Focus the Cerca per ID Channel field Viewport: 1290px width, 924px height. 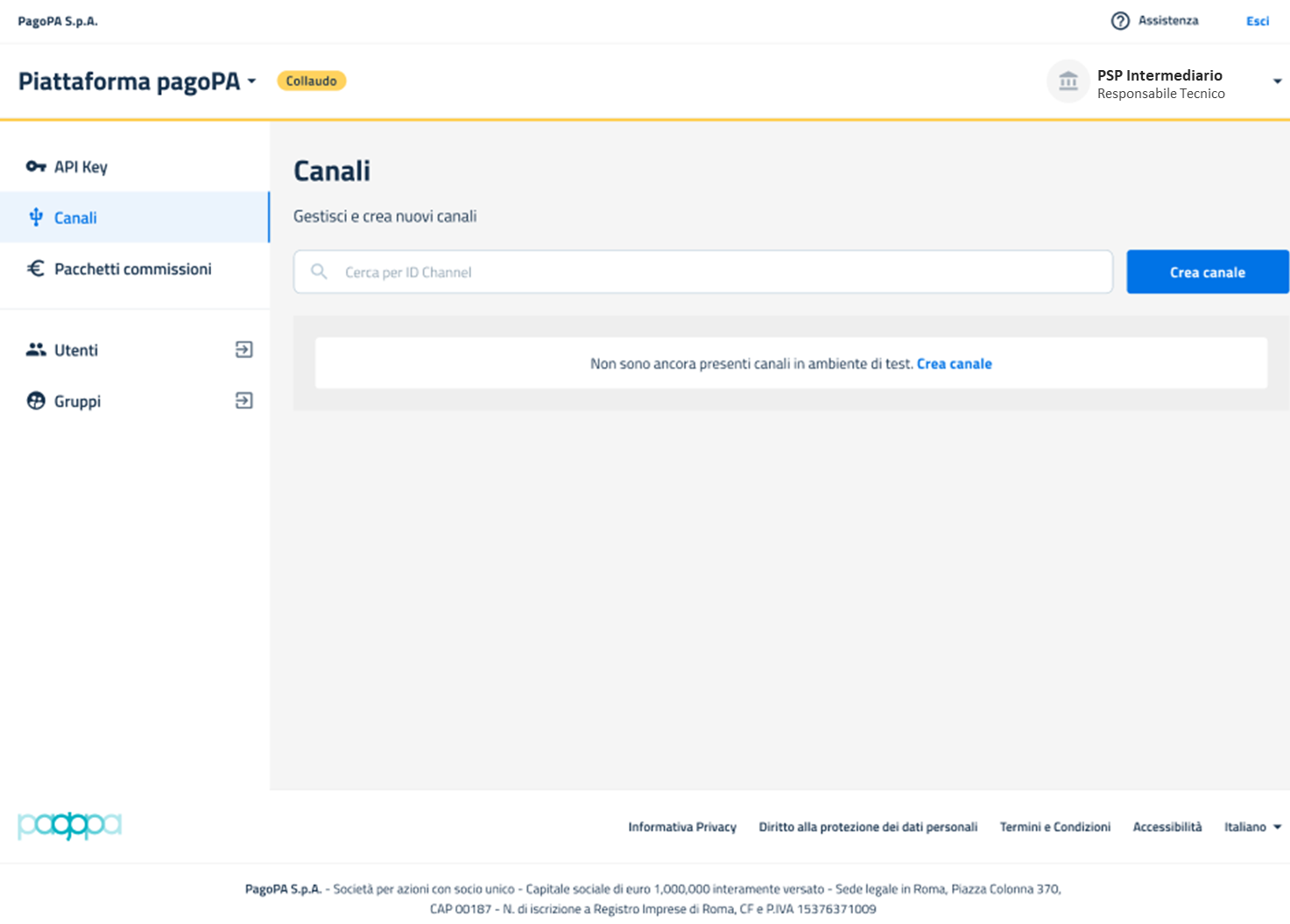pyautogui.click(x=718, y=272)
